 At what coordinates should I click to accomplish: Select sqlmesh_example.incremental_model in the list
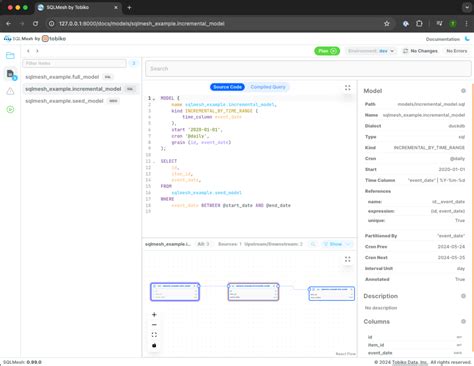pos(80,89)
